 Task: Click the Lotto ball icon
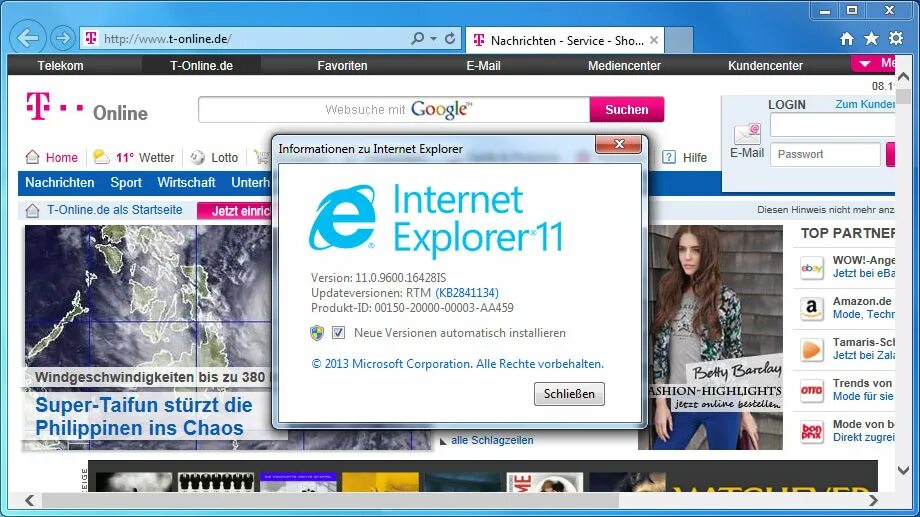pos(198,157)
